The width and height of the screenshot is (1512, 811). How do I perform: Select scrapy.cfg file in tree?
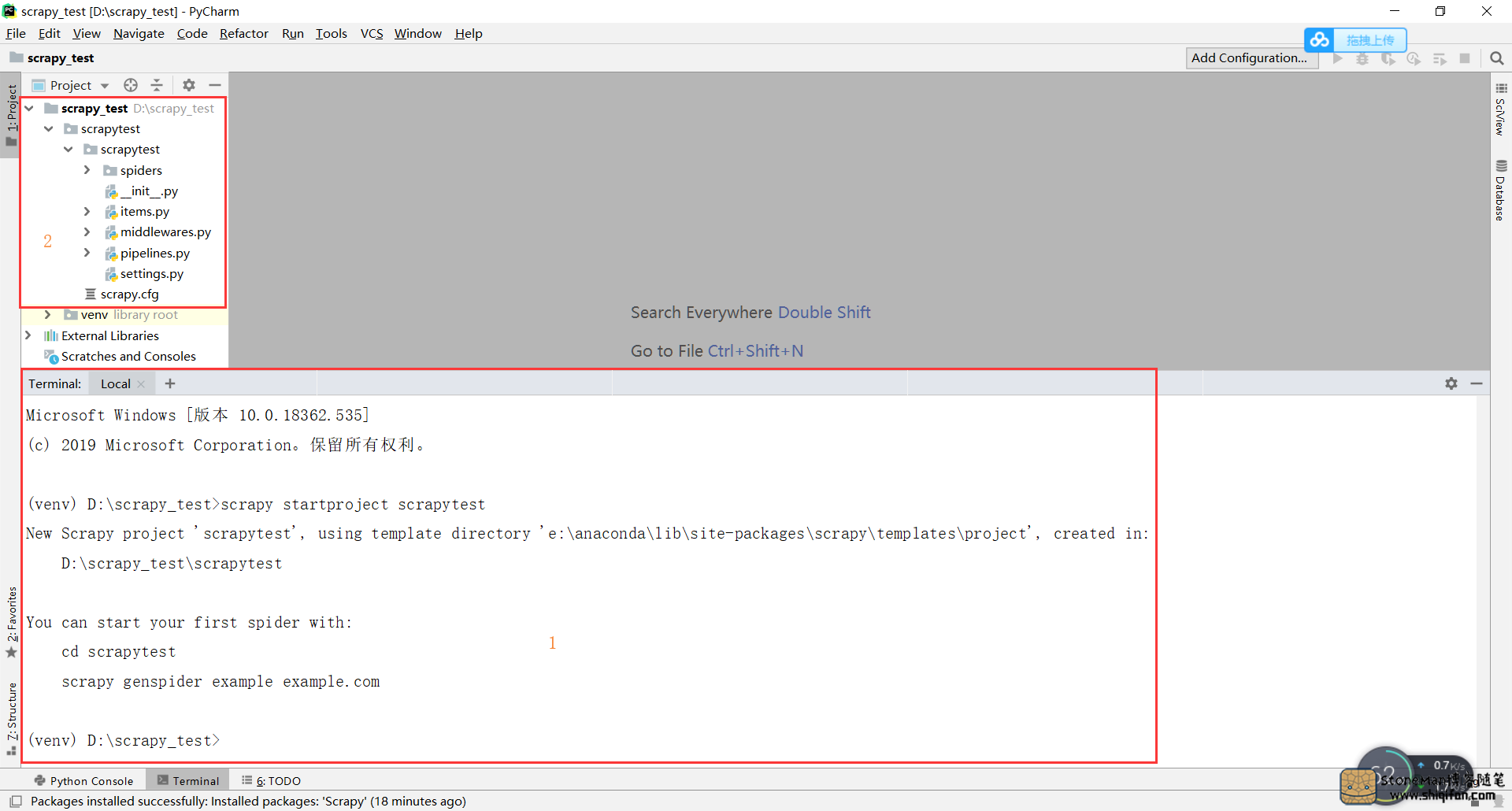[130, 294]
